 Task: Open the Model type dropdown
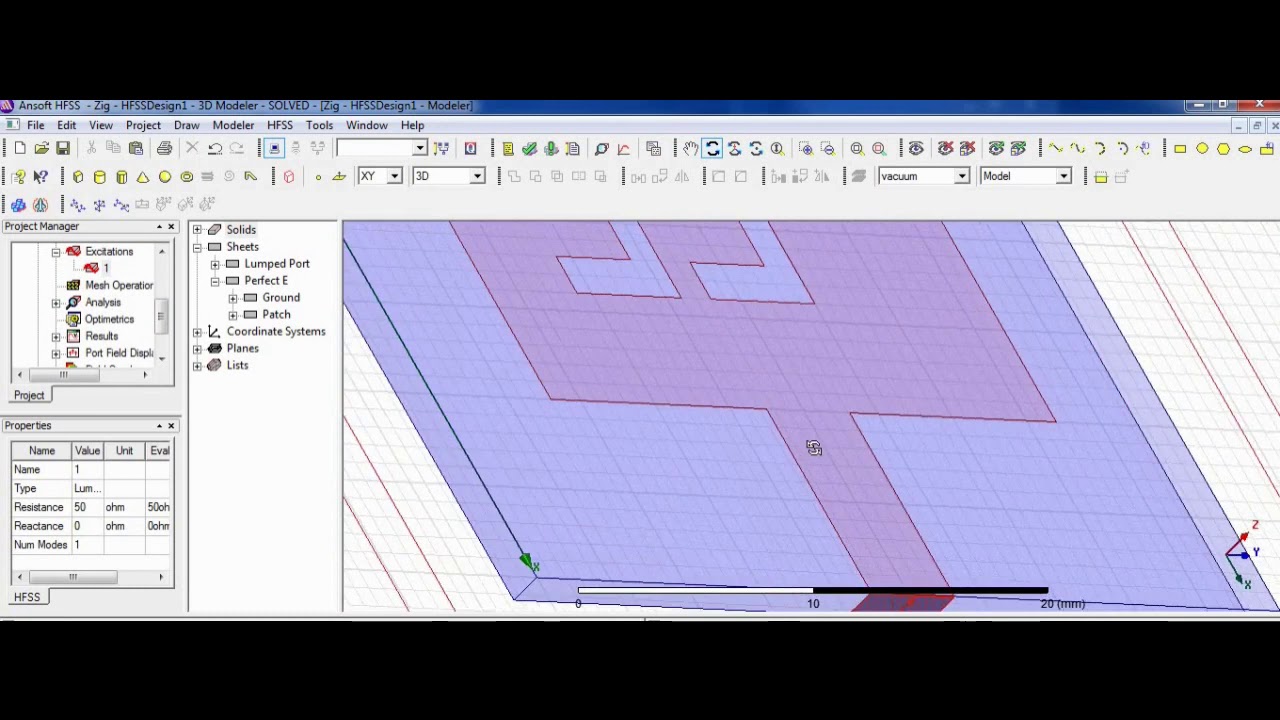pyautogui.click(x=1064, y=176)
